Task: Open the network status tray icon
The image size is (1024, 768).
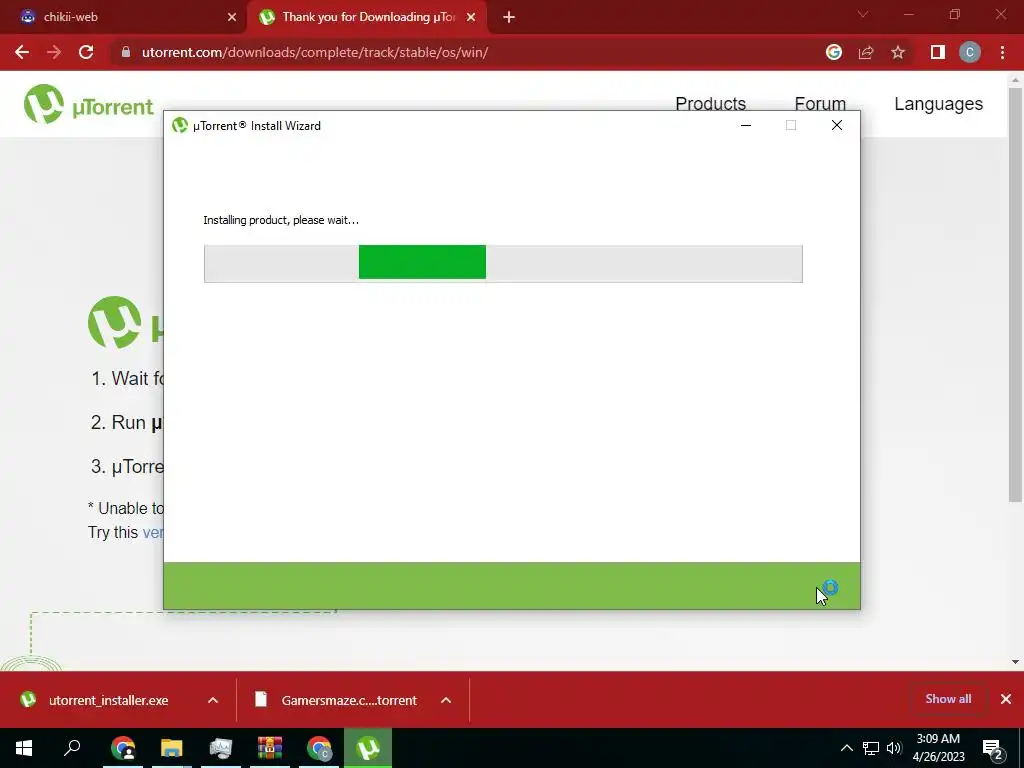Action: point(871,748)
